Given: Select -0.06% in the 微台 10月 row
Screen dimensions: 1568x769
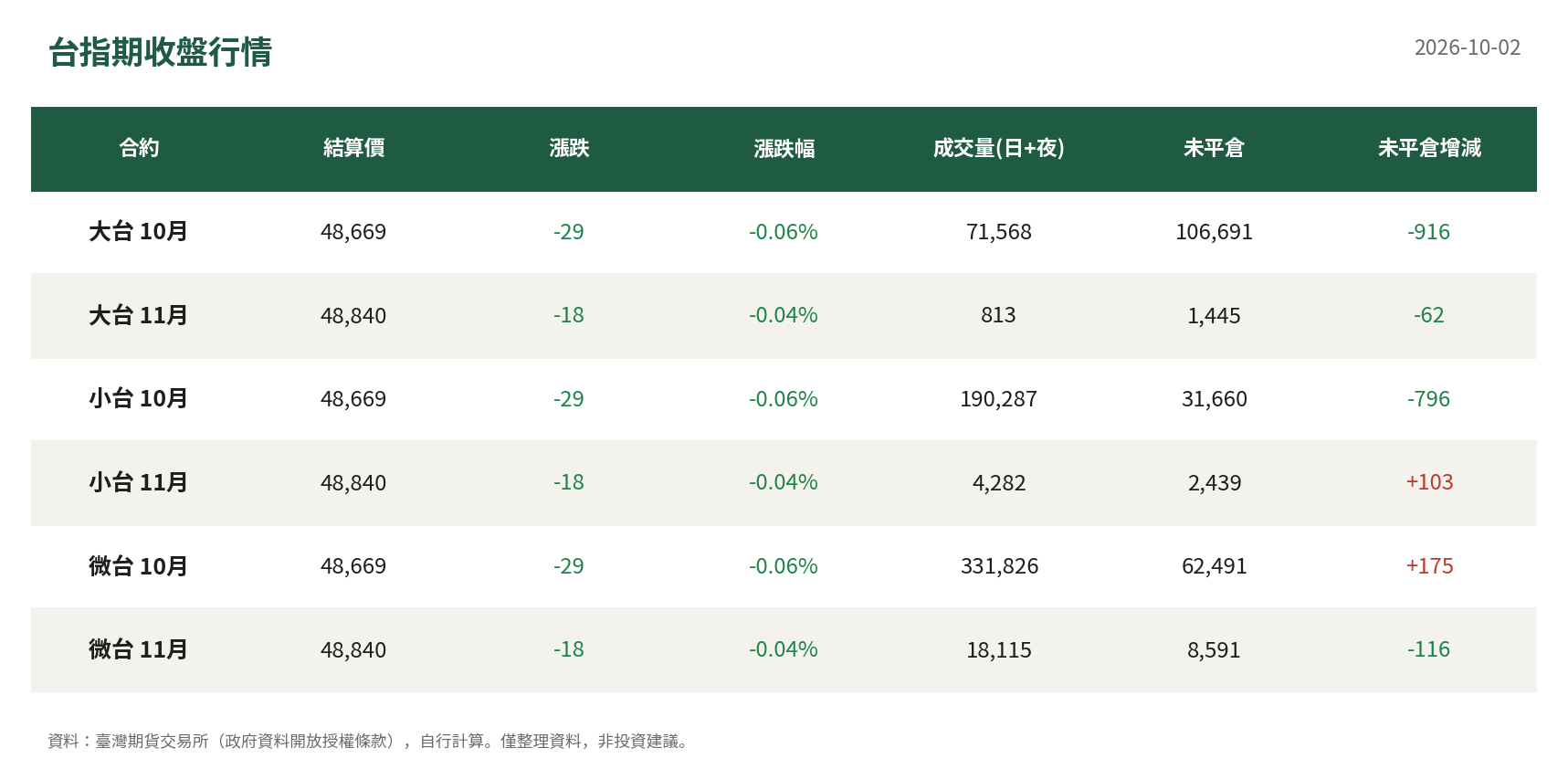Looking at the screenshot, I should coord(784,566).
